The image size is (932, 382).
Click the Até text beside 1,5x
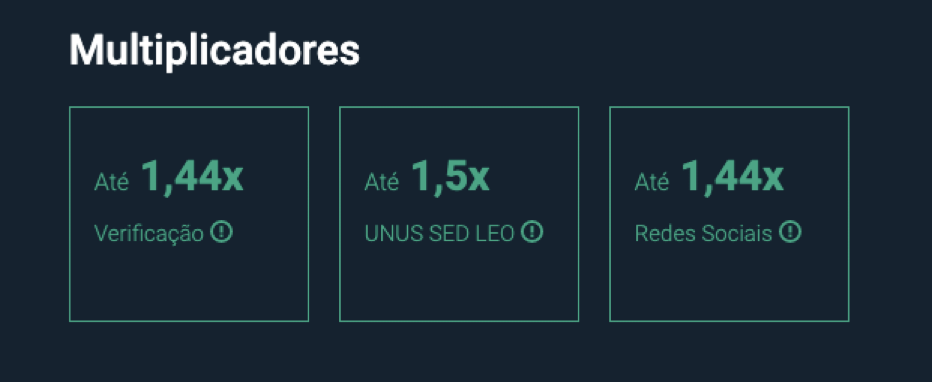382,182
